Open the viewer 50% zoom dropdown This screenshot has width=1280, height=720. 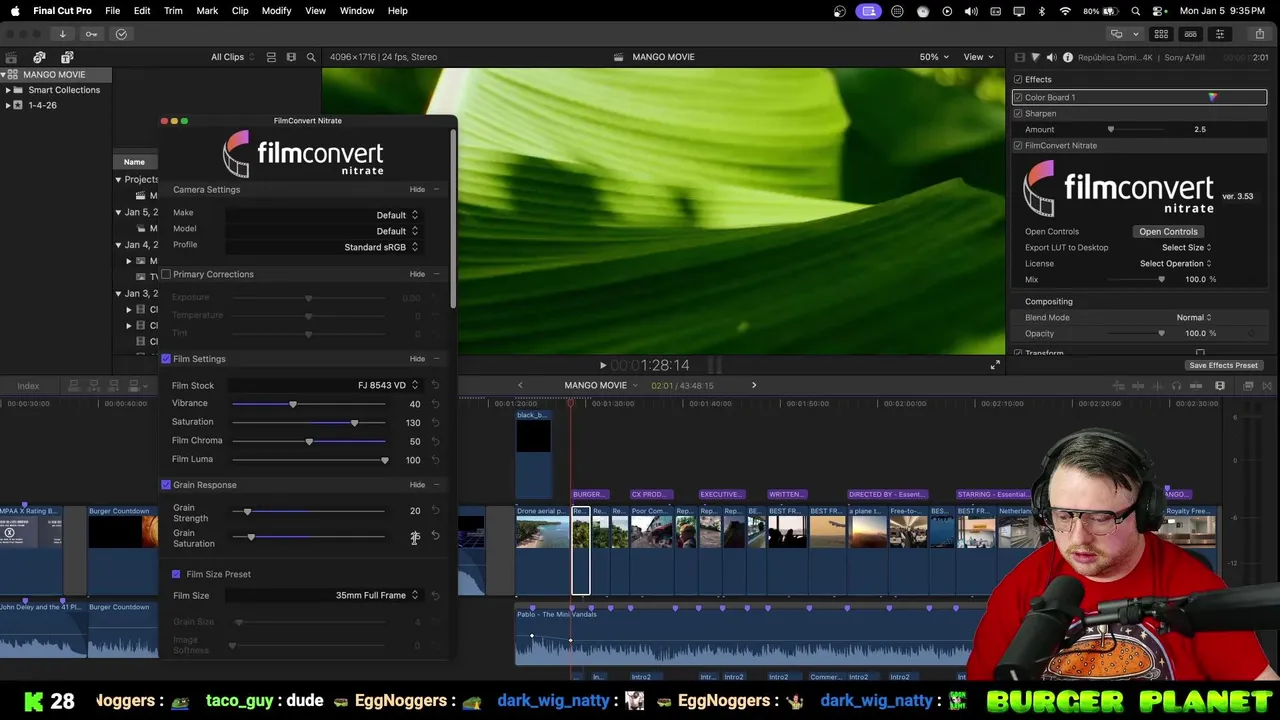coord(934,57)
